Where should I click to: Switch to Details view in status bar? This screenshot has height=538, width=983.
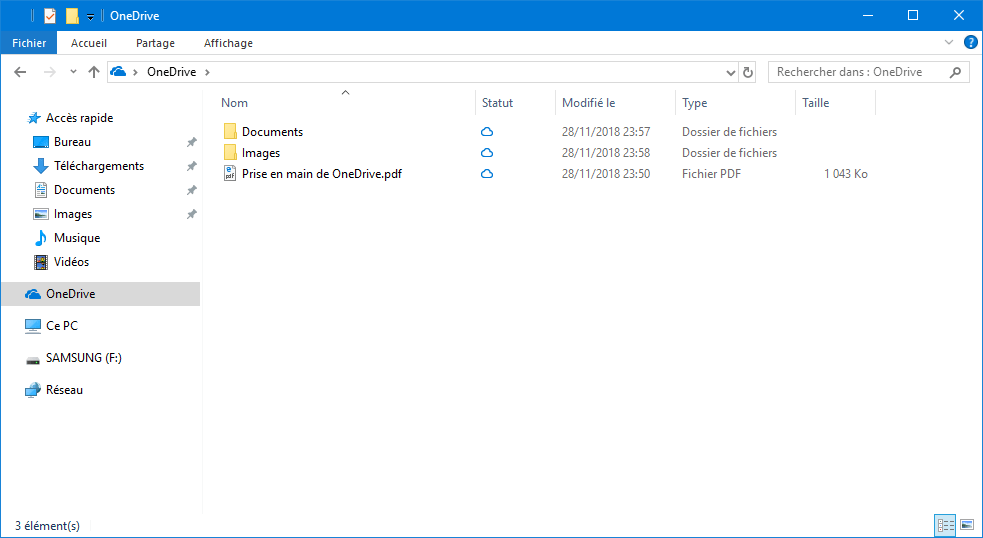click(945, 524)
